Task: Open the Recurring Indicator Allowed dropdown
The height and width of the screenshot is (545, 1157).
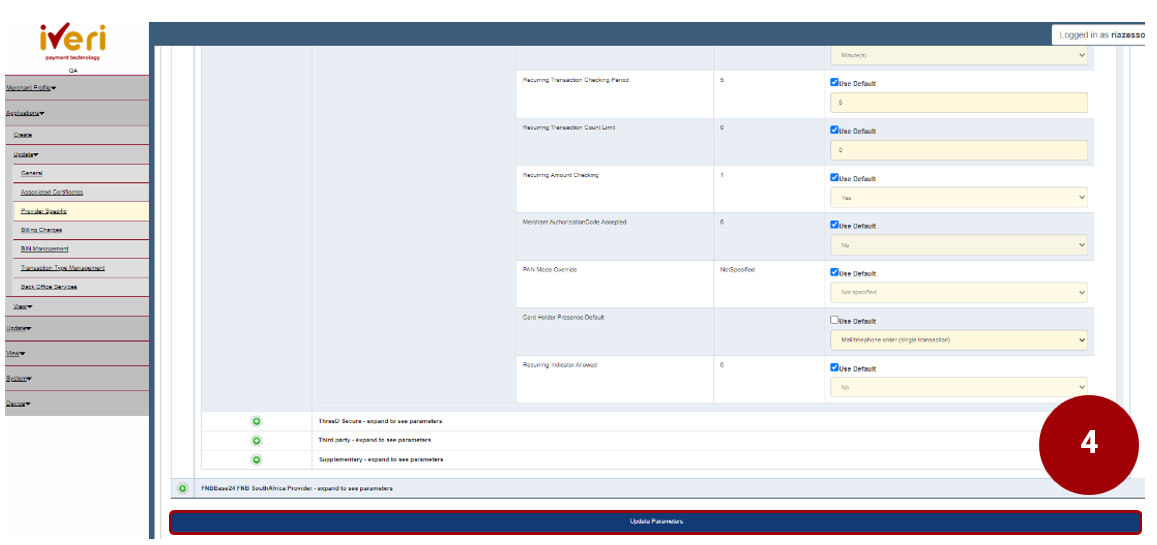Action: [958, 387]
